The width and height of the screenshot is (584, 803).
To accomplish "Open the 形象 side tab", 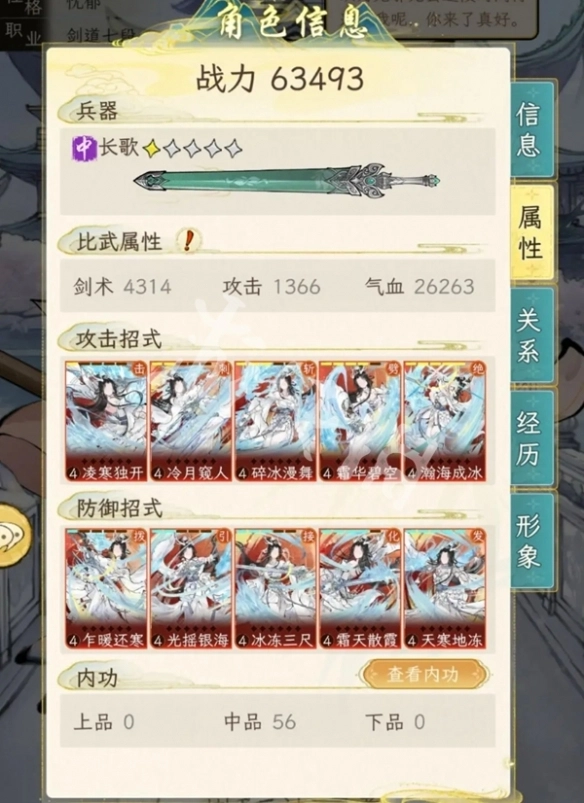I will click(532, 540).
